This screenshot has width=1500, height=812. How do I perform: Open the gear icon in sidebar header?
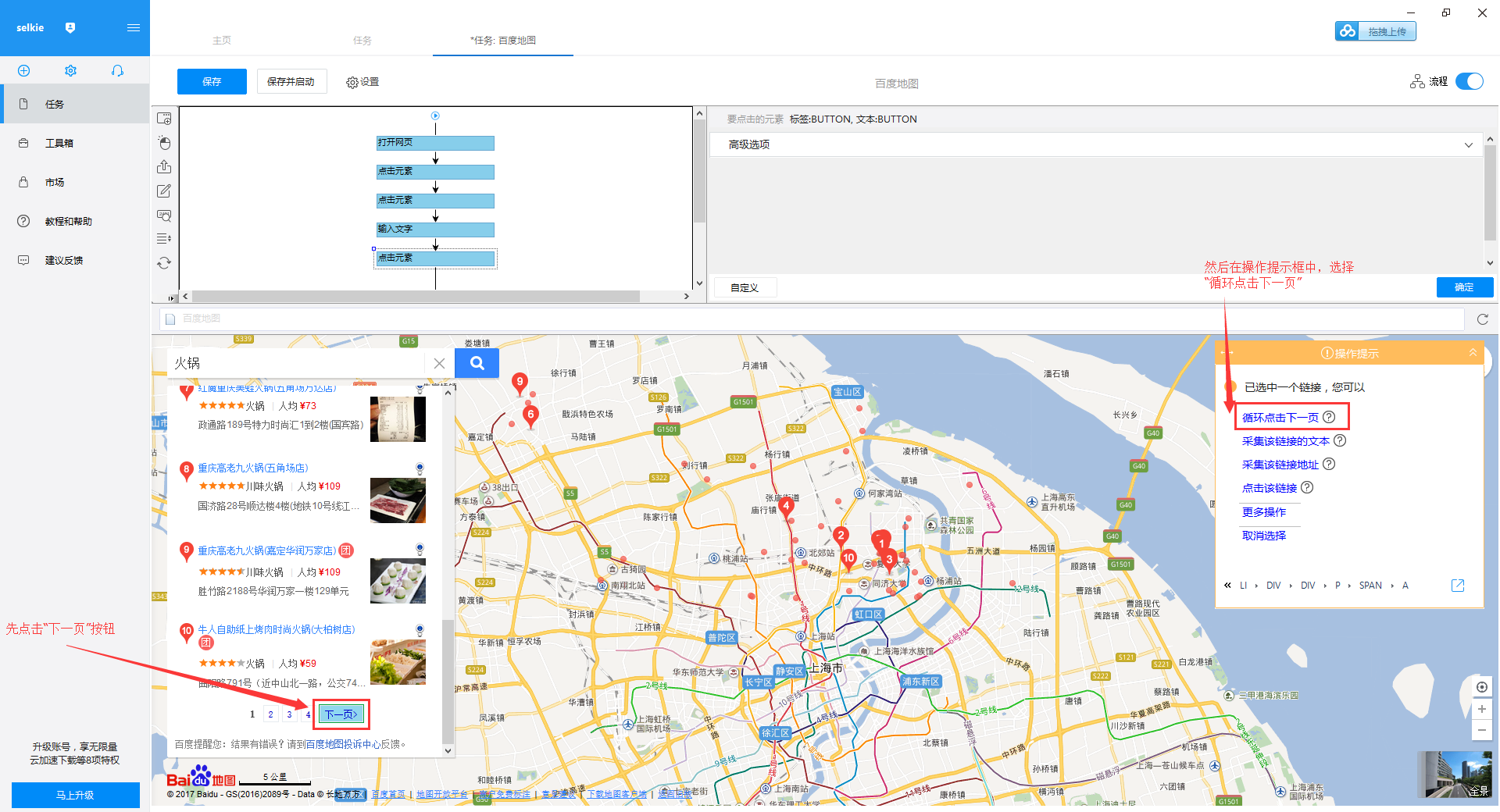tap(70, 70)
